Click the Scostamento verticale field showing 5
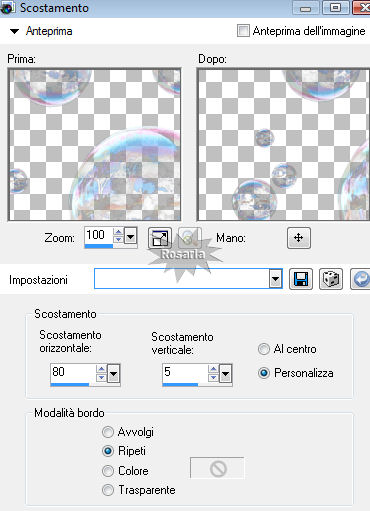The image size is (370, 511). (185, 373)
